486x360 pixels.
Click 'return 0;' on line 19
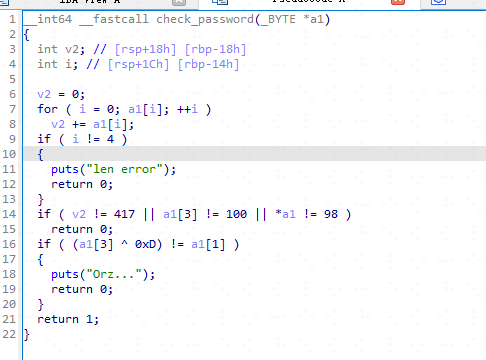(82, 289)
